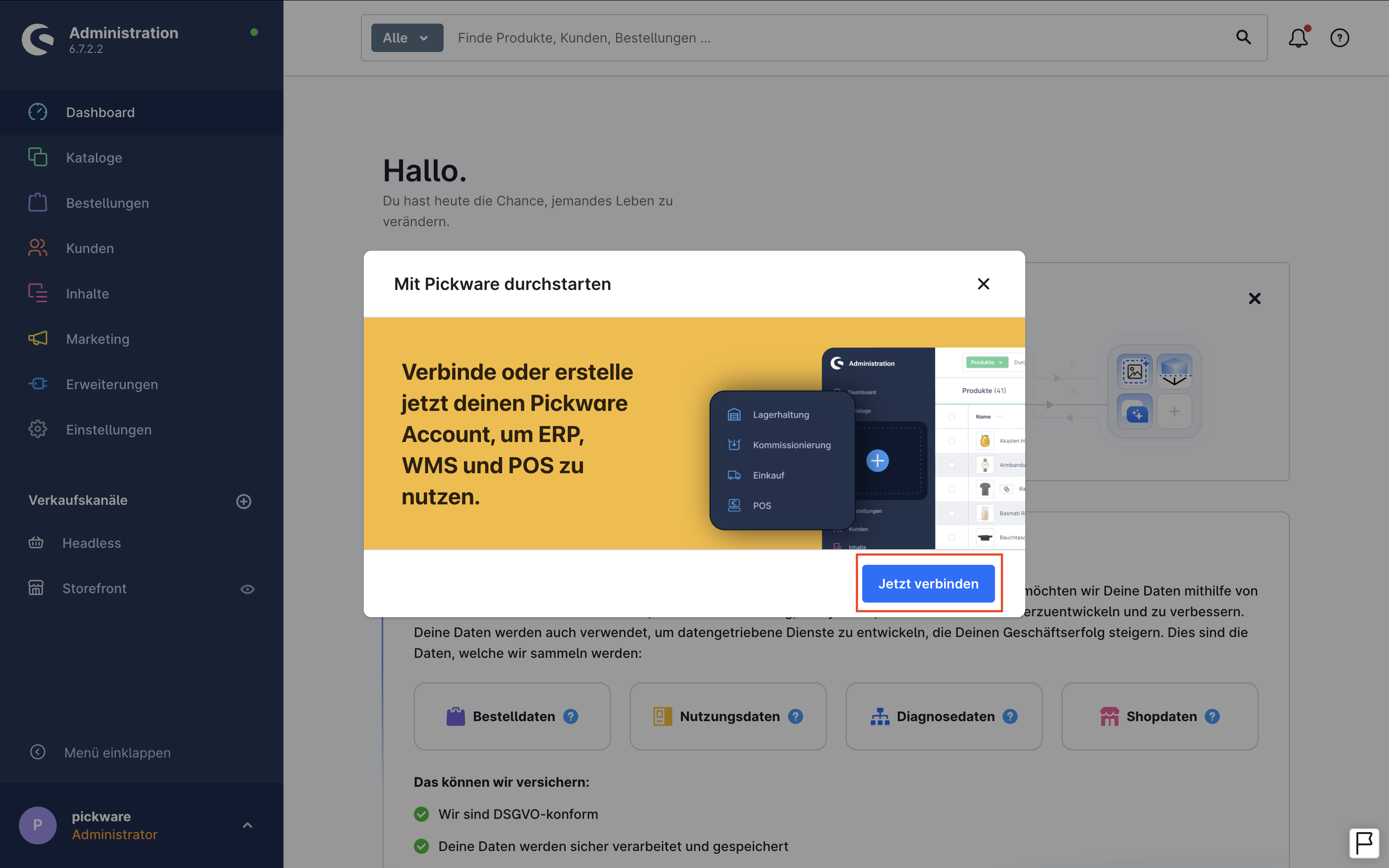This screenshot has width=1389, height=868.
Task: Show info tooltip for Bestelldaten
Action: click(570, 716)
